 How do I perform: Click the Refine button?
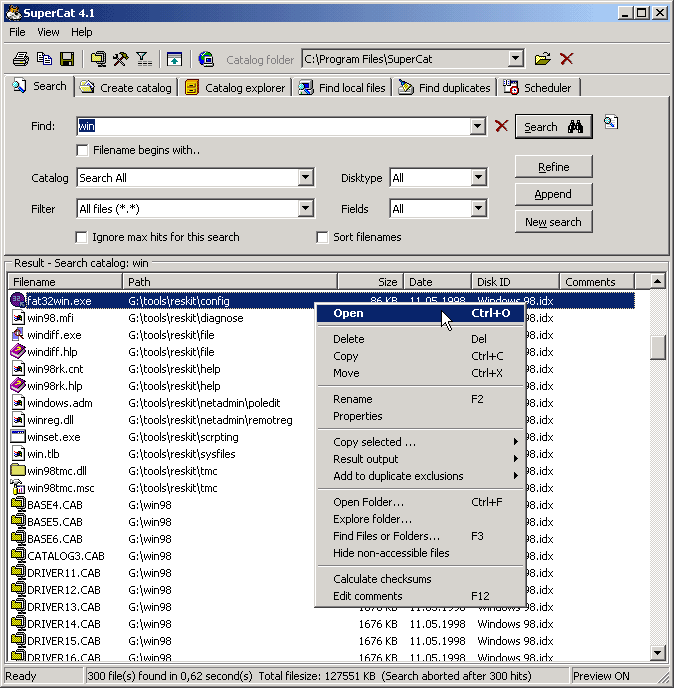(553, 167)
